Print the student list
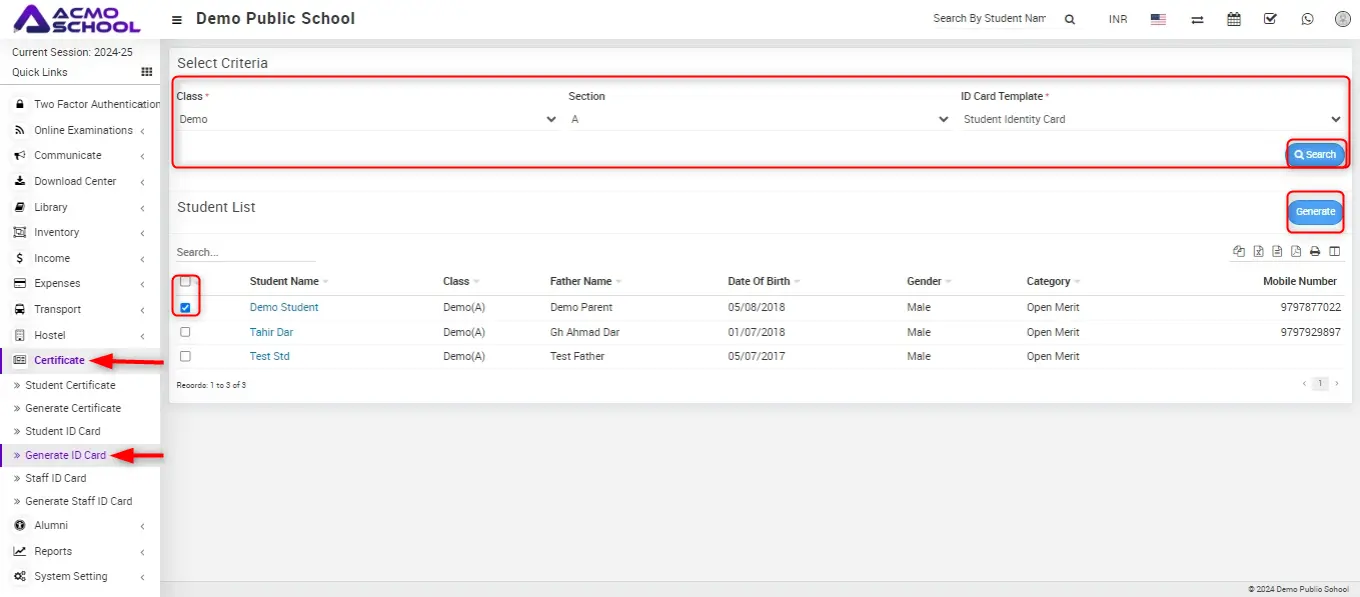 click(x=1315, y=252)
